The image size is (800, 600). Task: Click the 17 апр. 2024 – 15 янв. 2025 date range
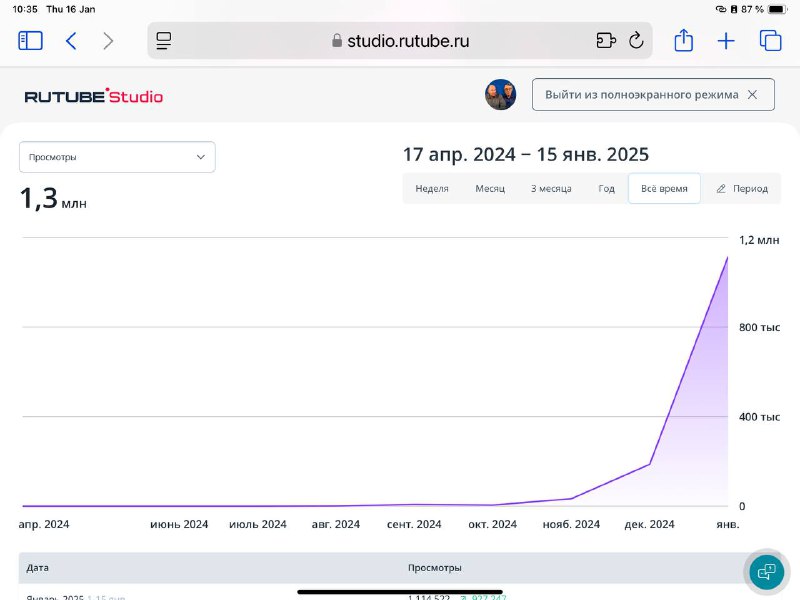point(526,154)
